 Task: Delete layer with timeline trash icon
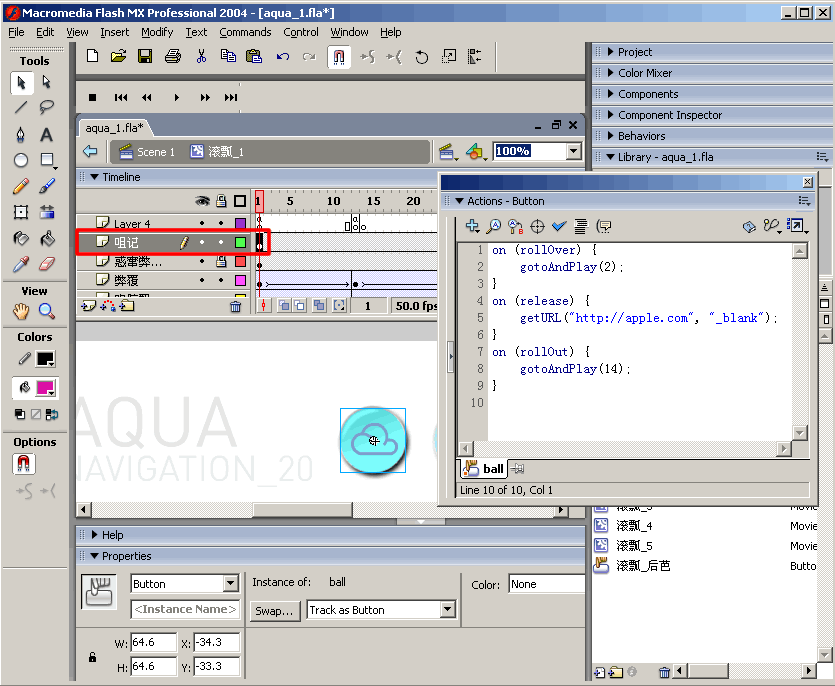(235, 306)
